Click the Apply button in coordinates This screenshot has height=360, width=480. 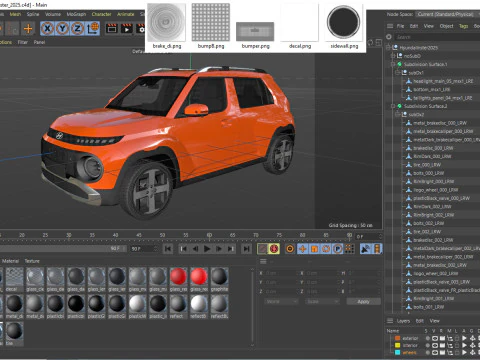click(363, 301)
